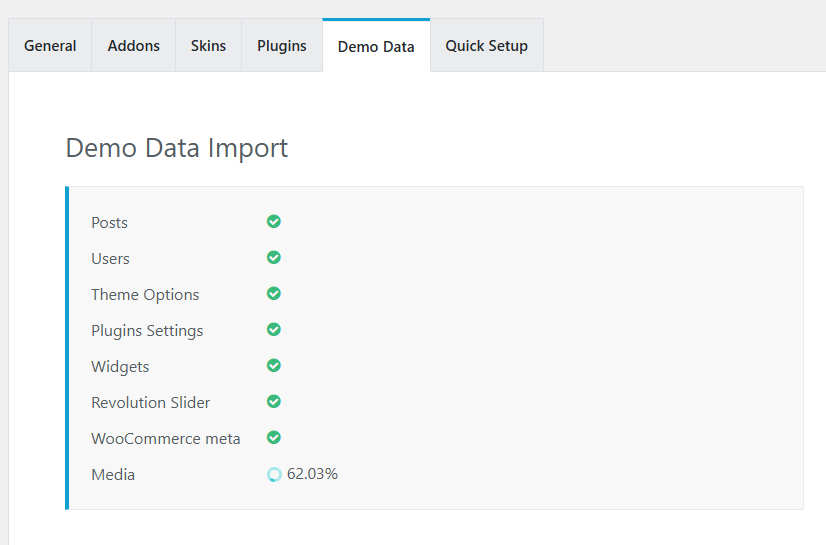Open the Quick Setup tab
This screenshot has height=545, width=826.
click(487, 46)
